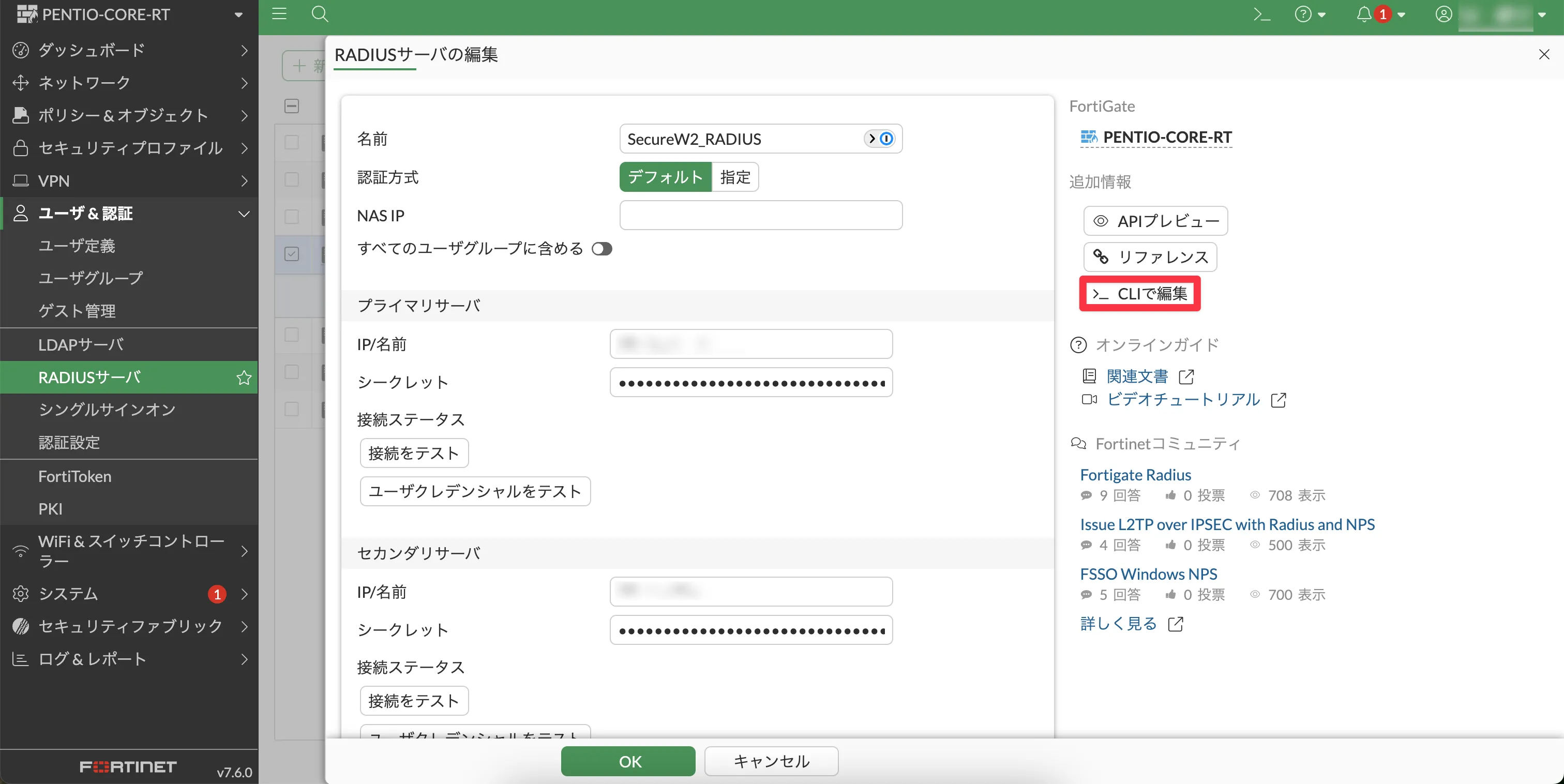Open external link icon beside 関連文書
Screen dimensions: 1564x784
[1186, 377]
